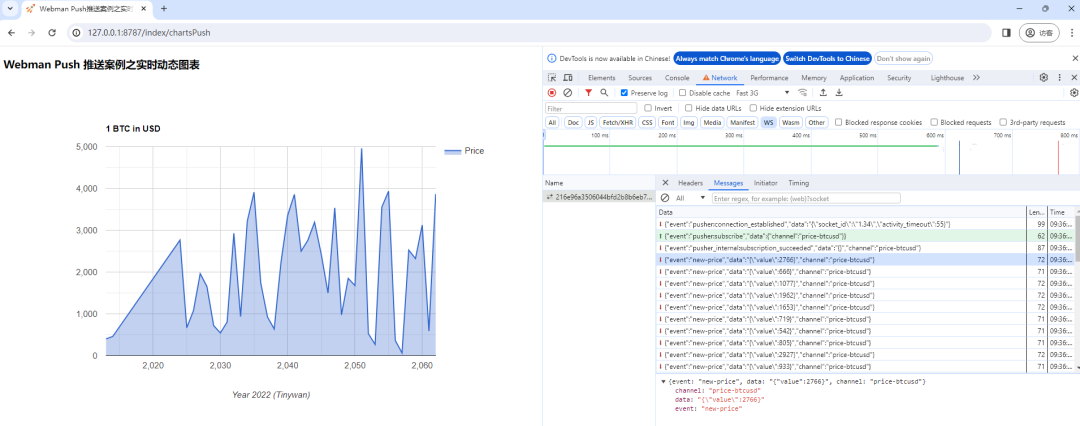Expand more DevTools tabs chevron
Screen dimensions: 1080x426
click(x=976, y=78)
